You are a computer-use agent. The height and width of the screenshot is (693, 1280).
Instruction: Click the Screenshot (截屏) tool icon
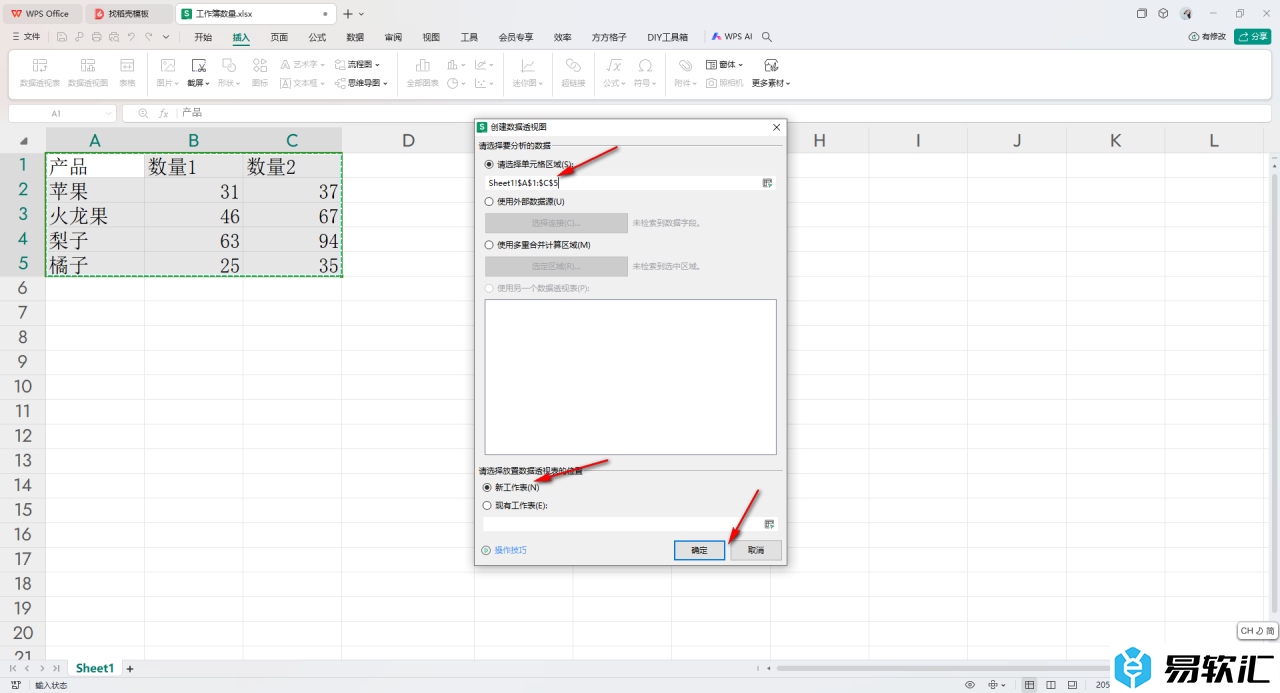[x=198, y=65]
